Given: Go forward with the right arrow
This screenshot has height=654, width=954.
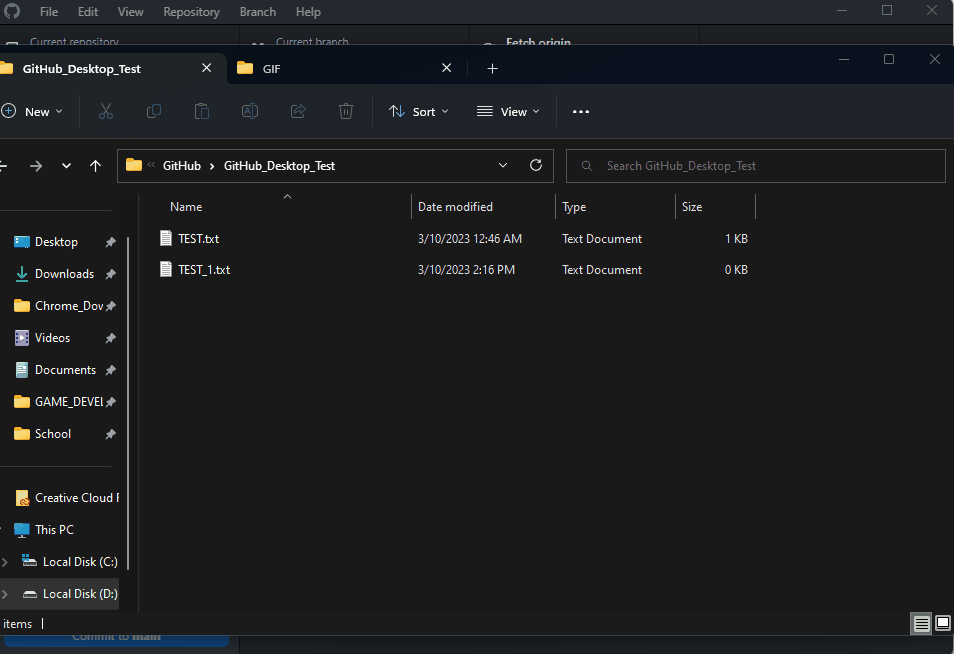Looking at the screenshot, I should click(x=36, y=166).
